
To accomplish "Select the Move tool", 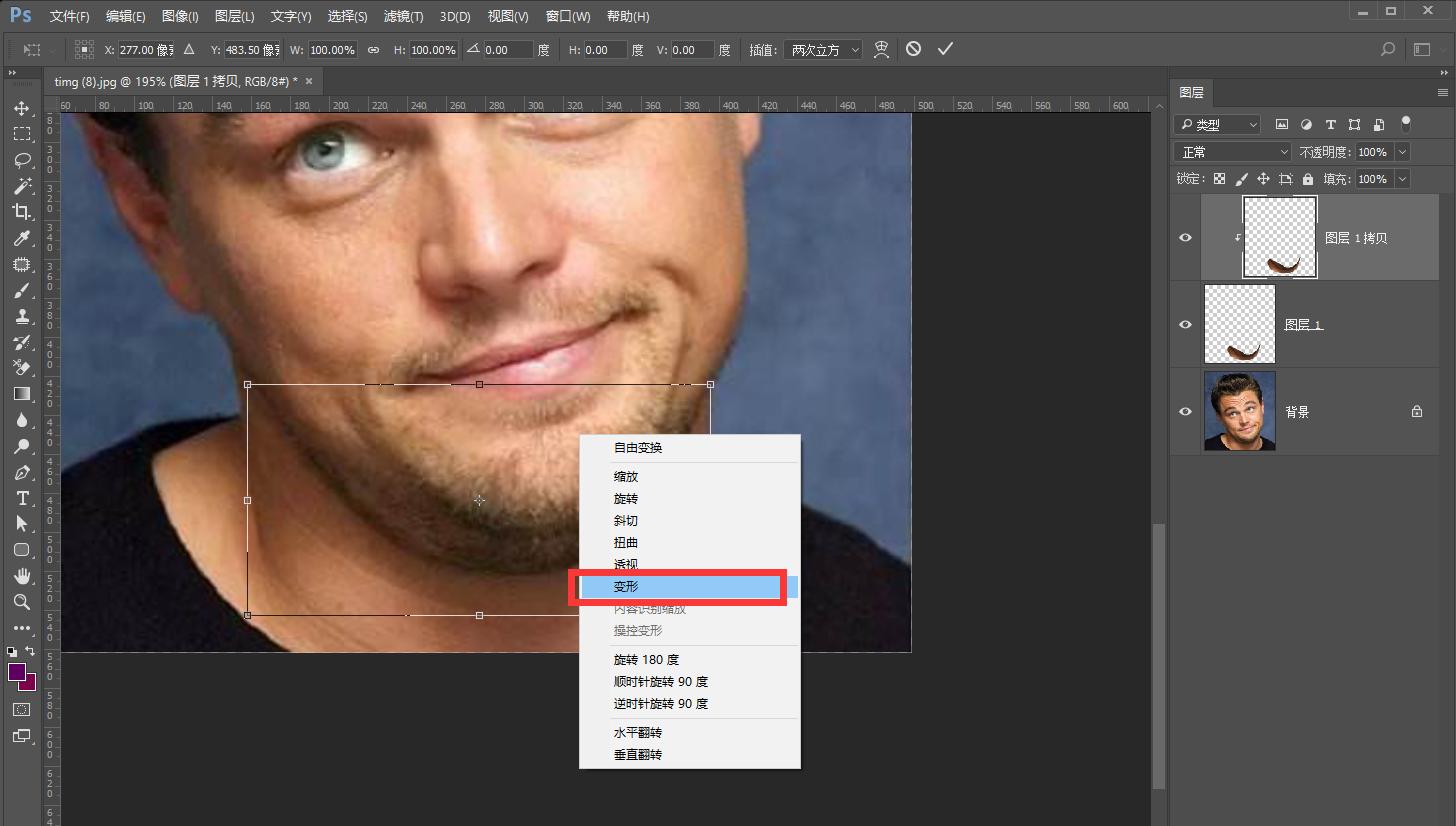I will point(21,108).
